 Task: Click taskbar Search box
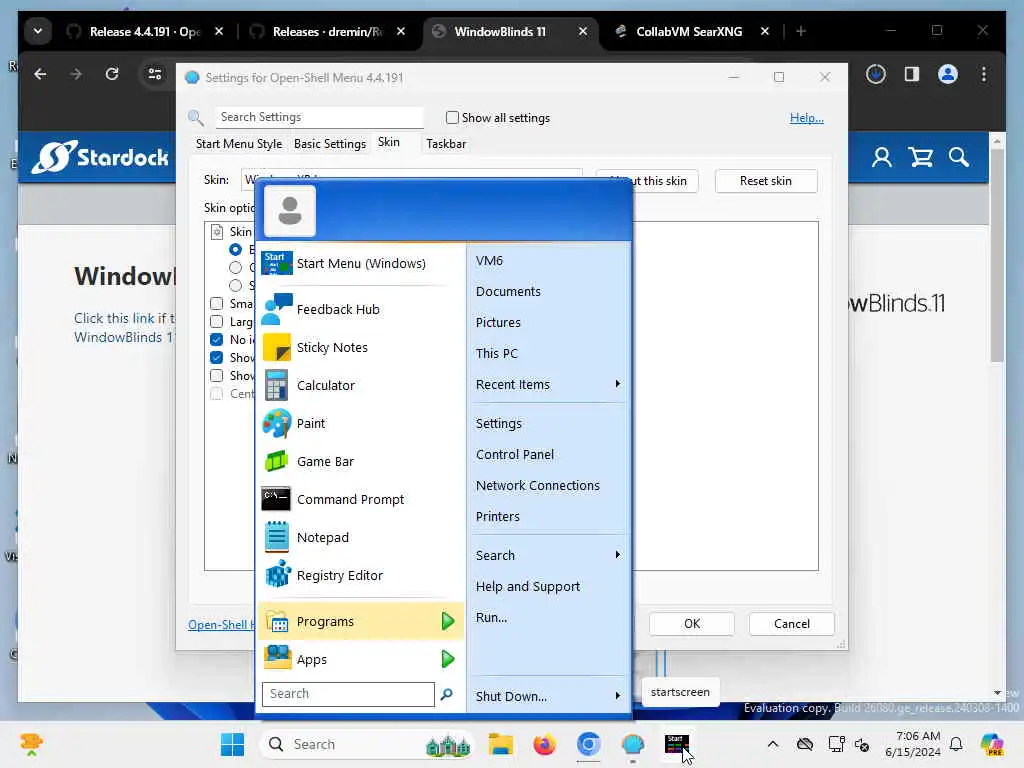click(366, 744)
